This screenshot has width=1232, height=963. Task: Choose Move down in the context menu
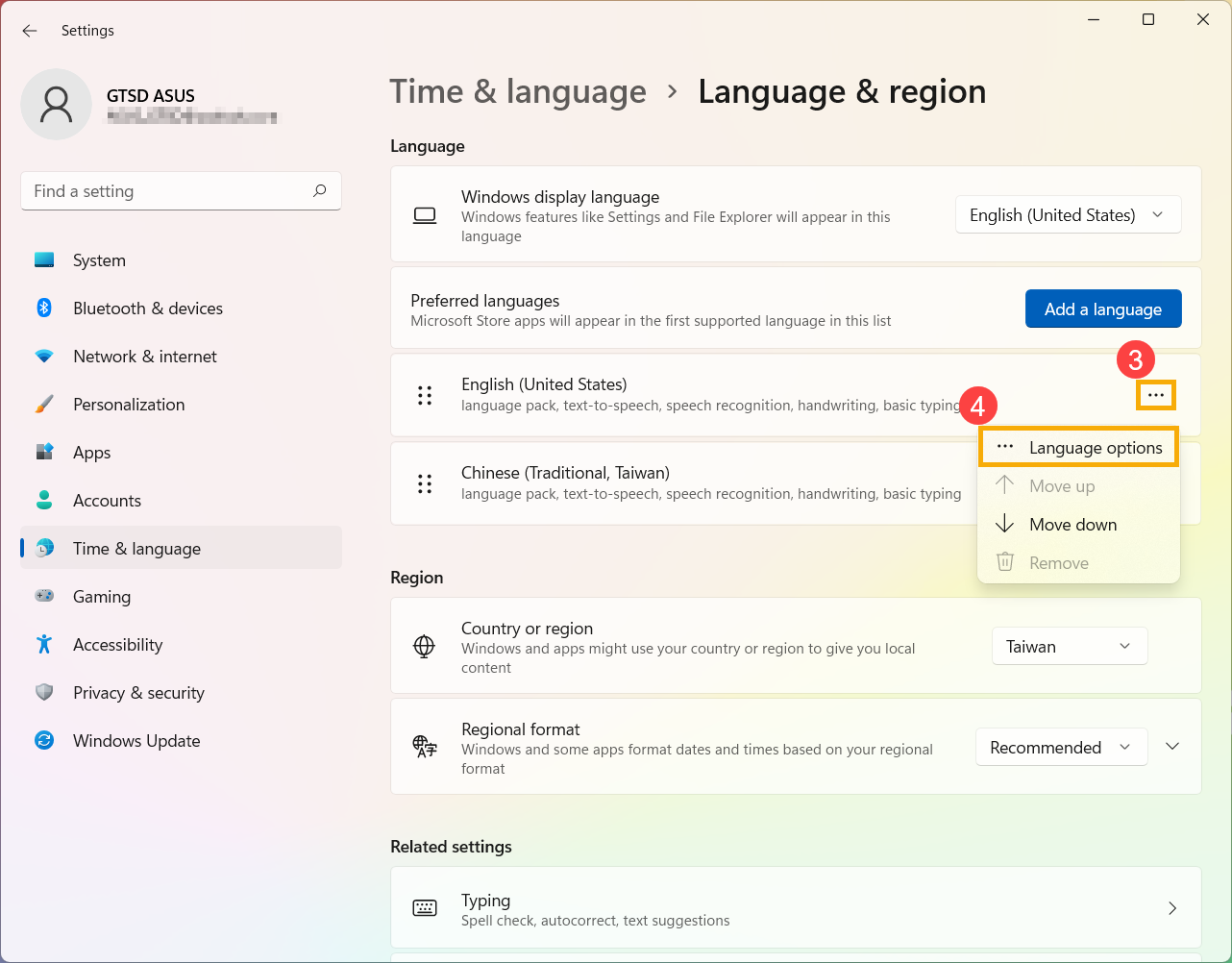coord(1072,525)
